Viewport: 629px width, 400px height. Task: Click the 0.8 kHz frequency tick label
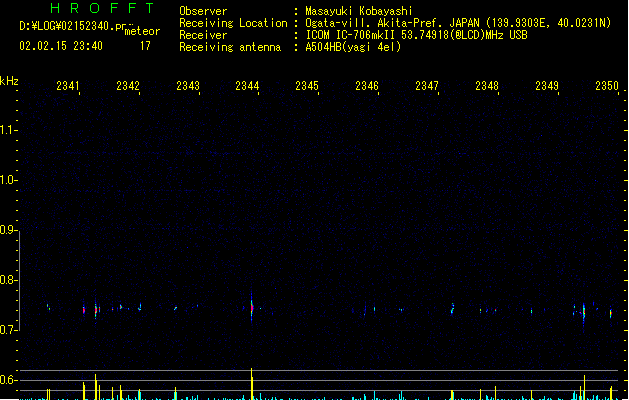8,280
